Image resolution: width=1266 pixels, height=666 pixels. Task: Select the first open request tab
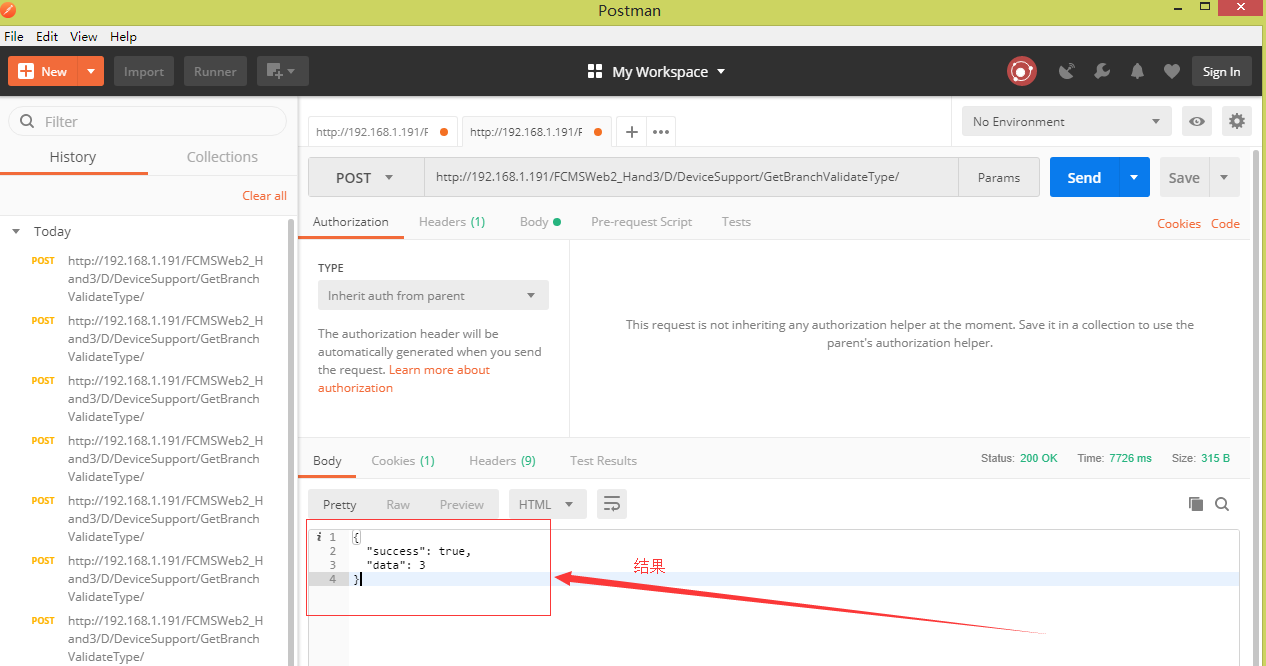coord(382,131)
